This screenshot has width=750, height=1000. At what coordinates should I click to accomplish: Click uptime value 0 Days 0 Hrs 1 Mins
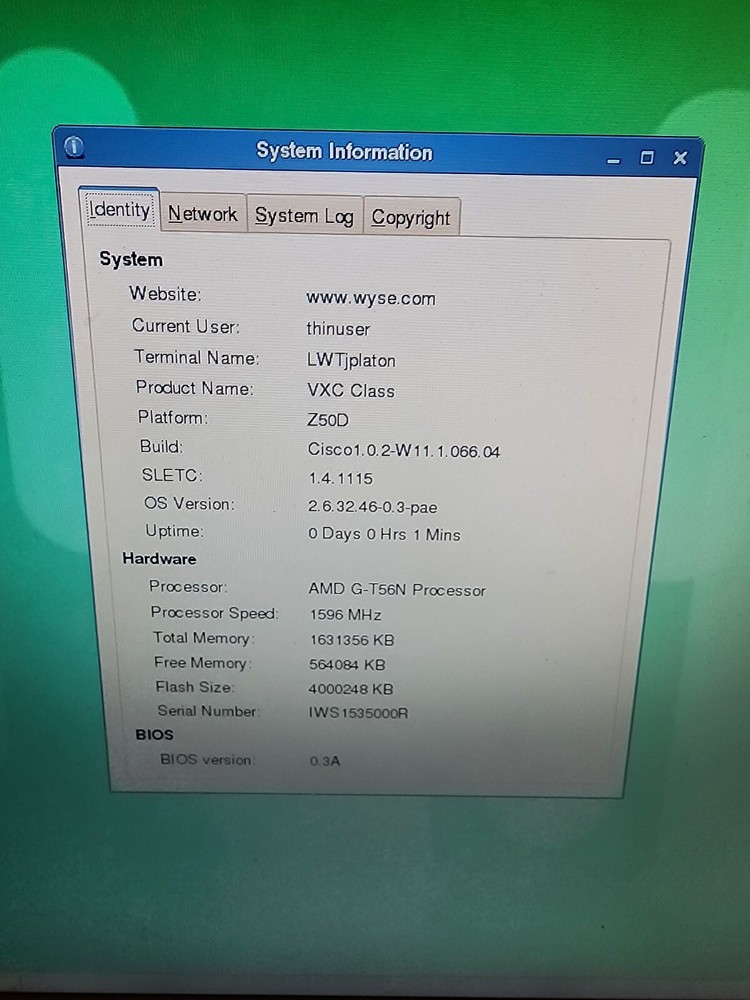pos(384,534)
